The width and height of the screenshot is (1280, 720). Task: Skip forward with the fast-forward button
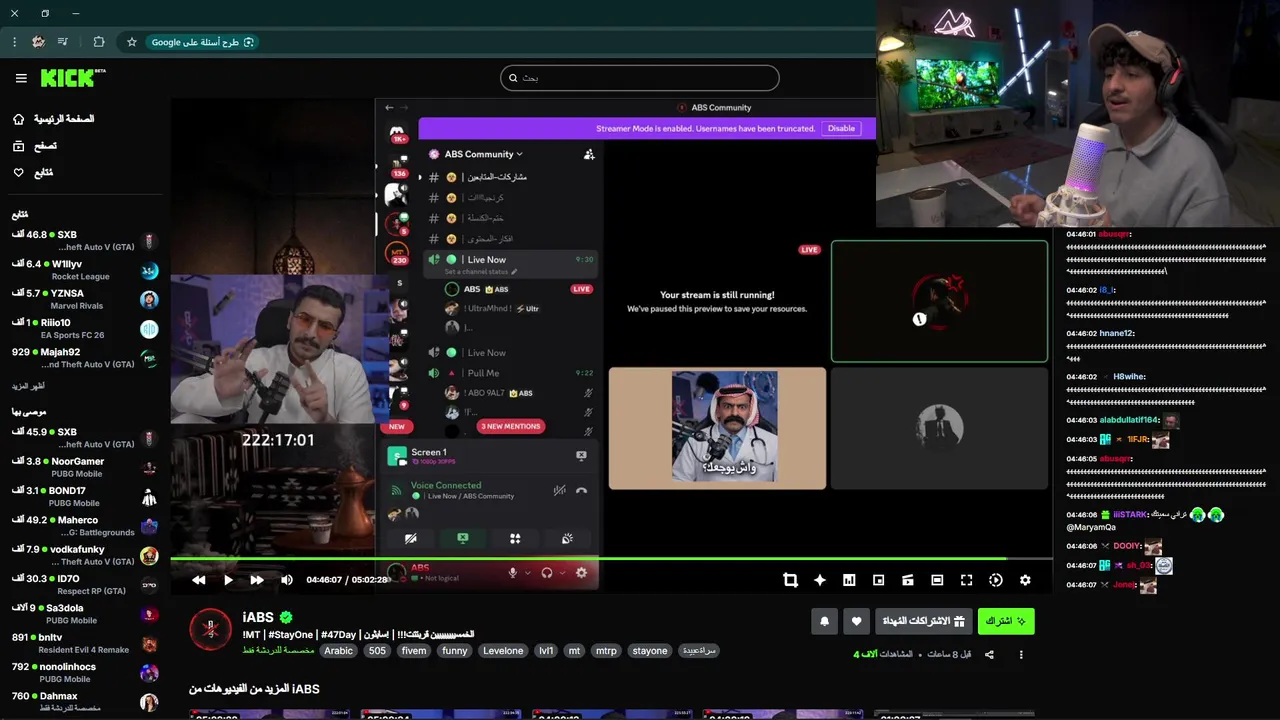257,580
